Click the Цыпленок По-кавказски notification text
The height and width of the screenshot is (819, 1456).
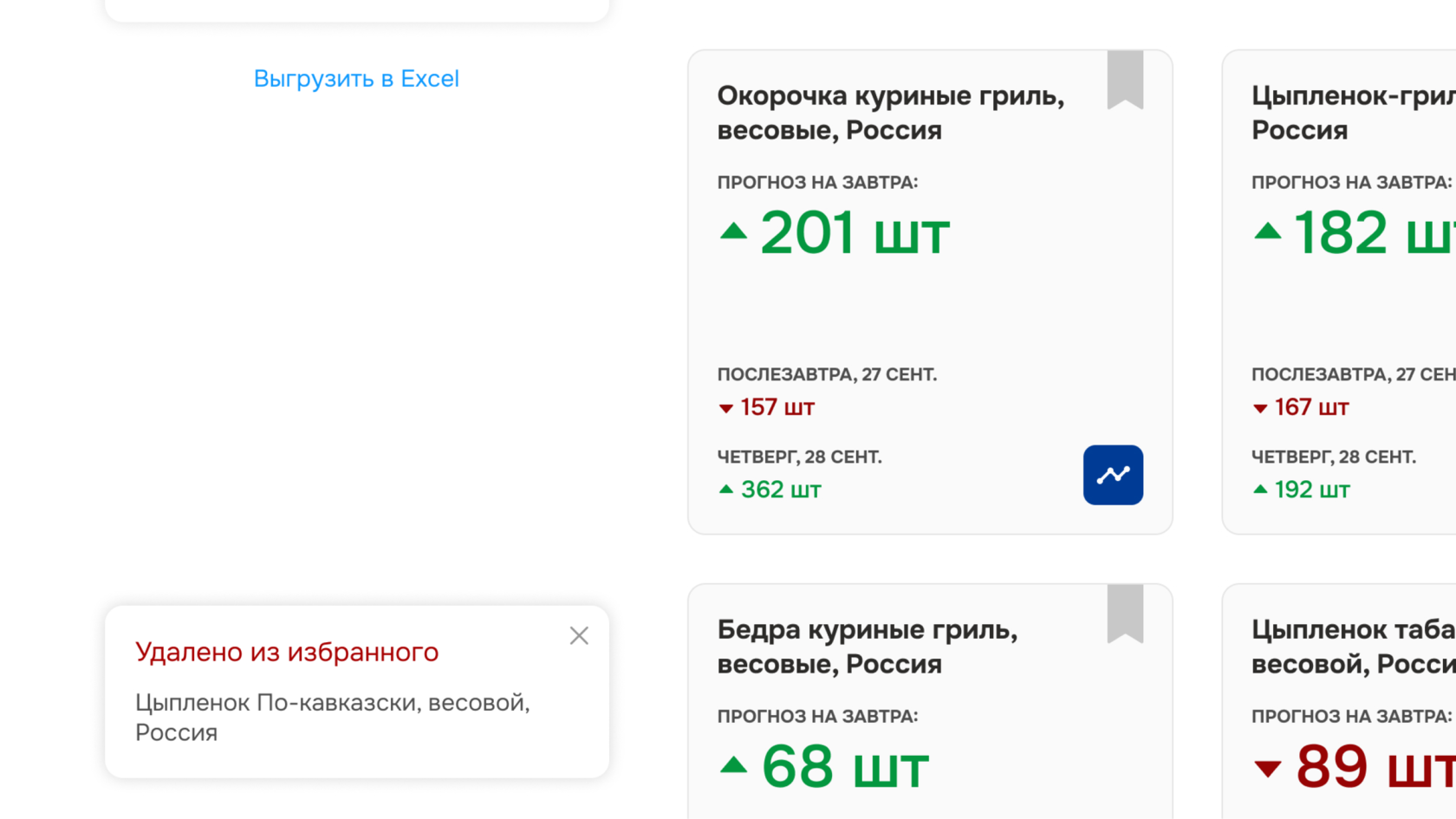click(x=332, y=717)
